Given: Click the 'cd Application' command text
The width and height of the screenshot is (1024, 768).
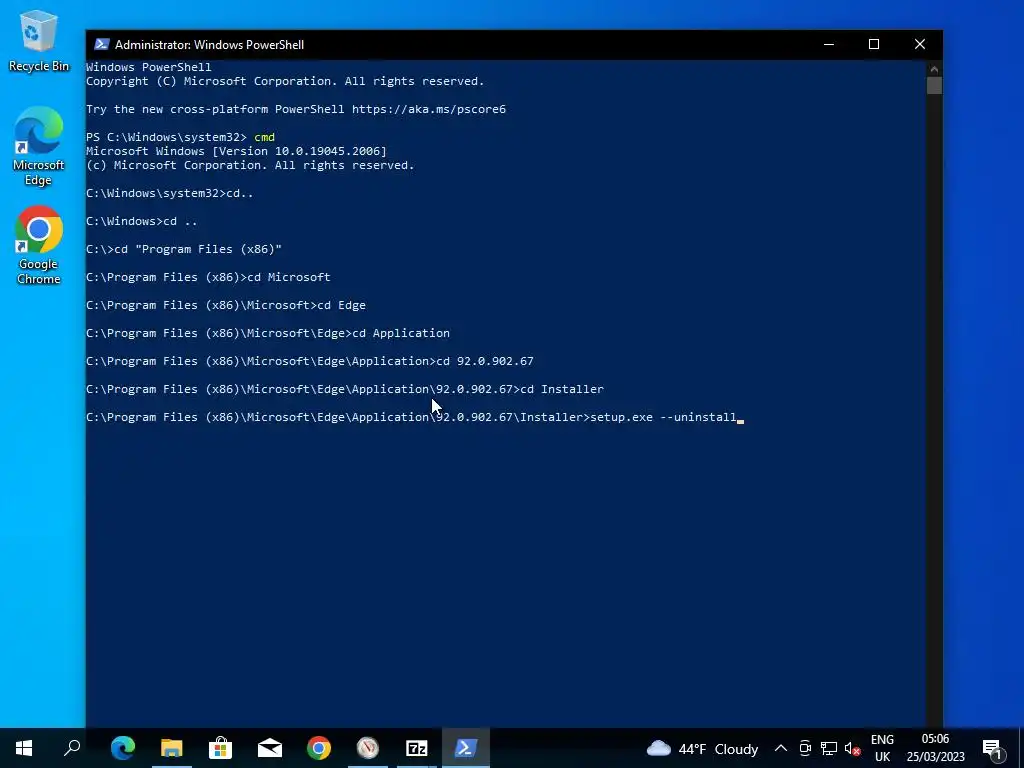Looking at the screenshot, I should coord(401,333).
